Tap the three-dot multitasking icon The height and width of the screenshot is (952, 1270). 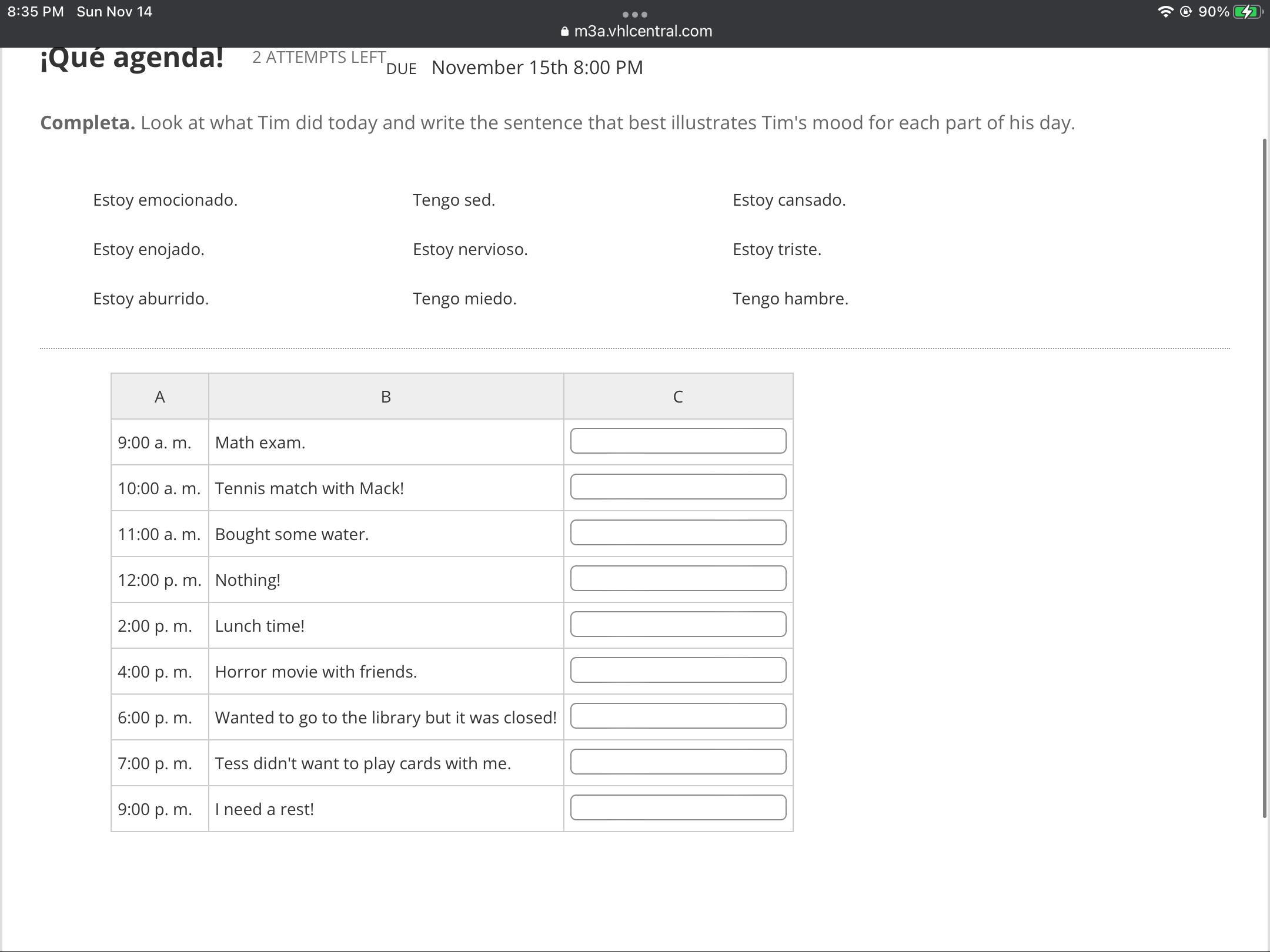click(634, 14)
